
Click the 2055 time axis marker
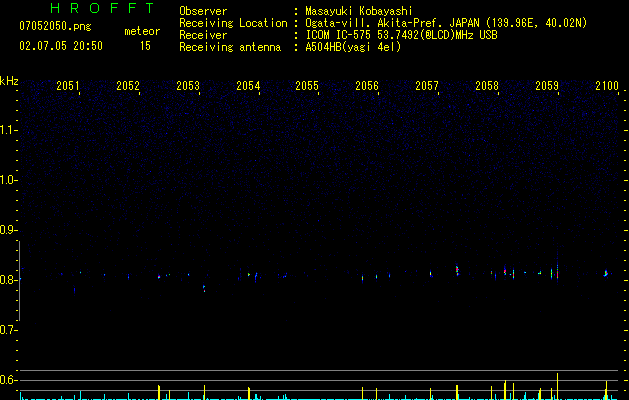[307, 85]
